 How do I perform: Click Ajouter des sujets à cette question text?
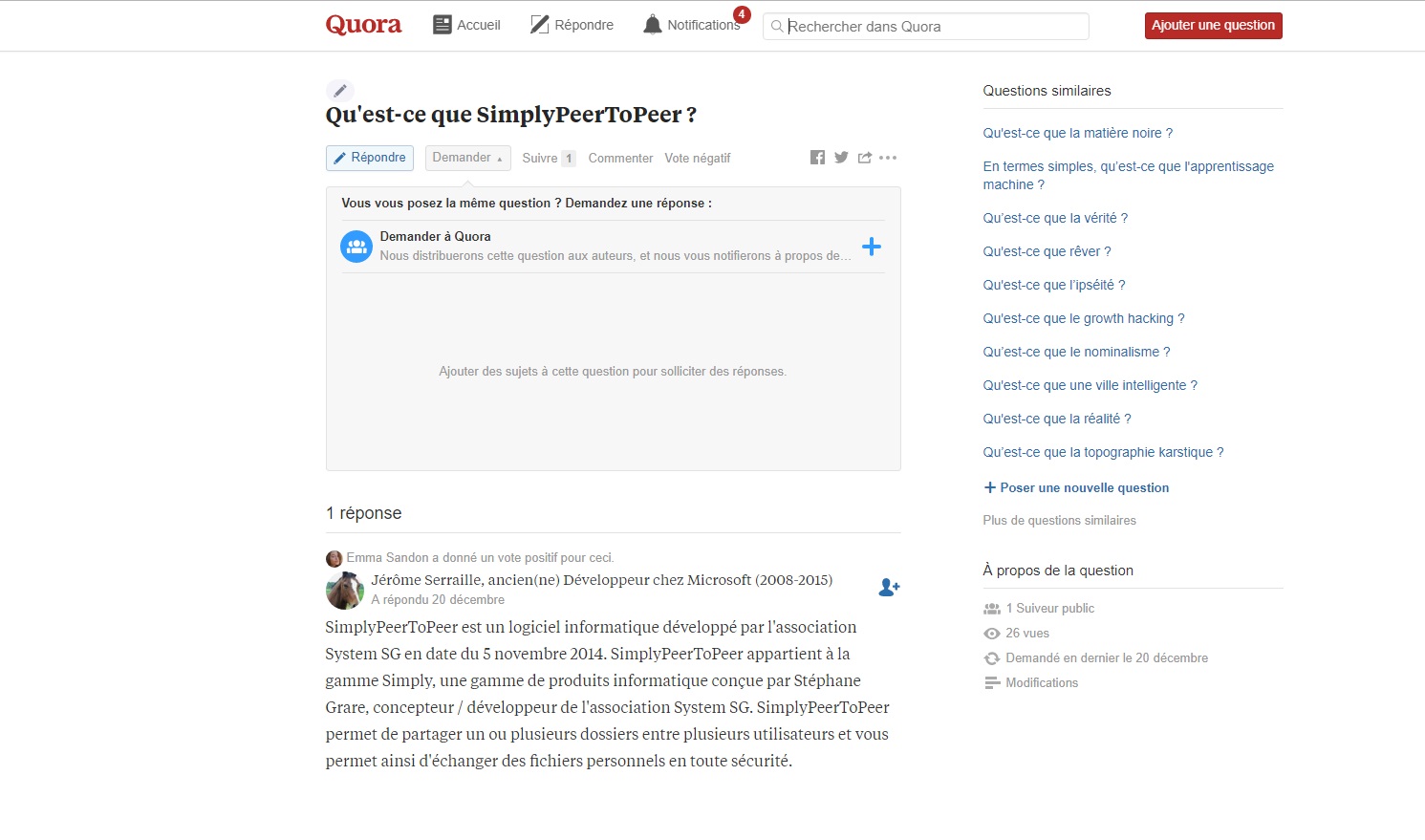(x=613, y=372)
